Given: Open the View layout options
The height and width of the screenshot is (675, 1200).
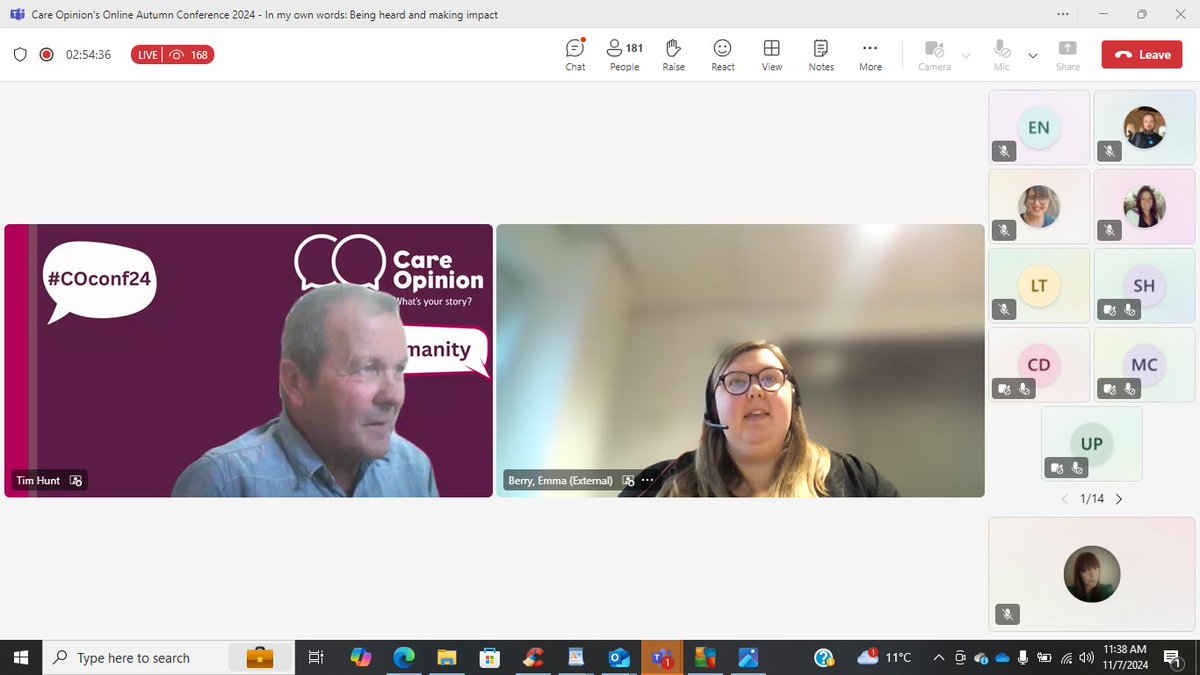Looking at the screenshot, I should click(x=771, y=55).
